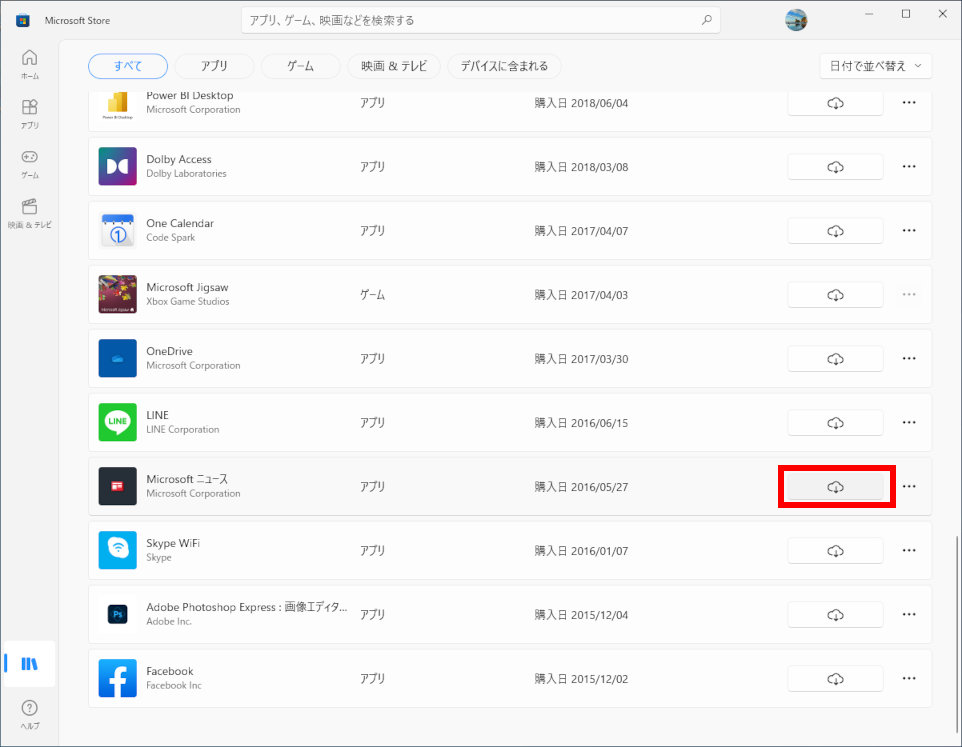Viewport: 962px width, 747px height.
Task: Click the Microsoft Jigsaw title text
Action: 187,288
